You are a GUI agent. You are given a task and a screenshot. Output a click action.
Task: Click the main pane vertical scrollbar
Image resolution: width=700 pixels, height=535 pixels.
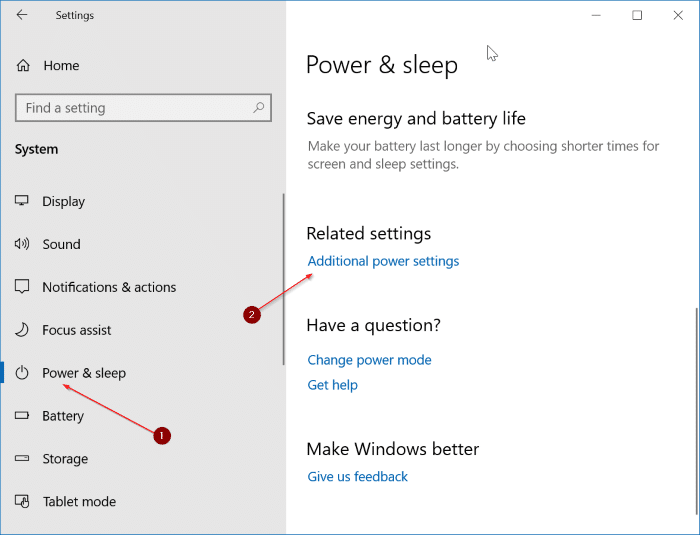(697, 411)
